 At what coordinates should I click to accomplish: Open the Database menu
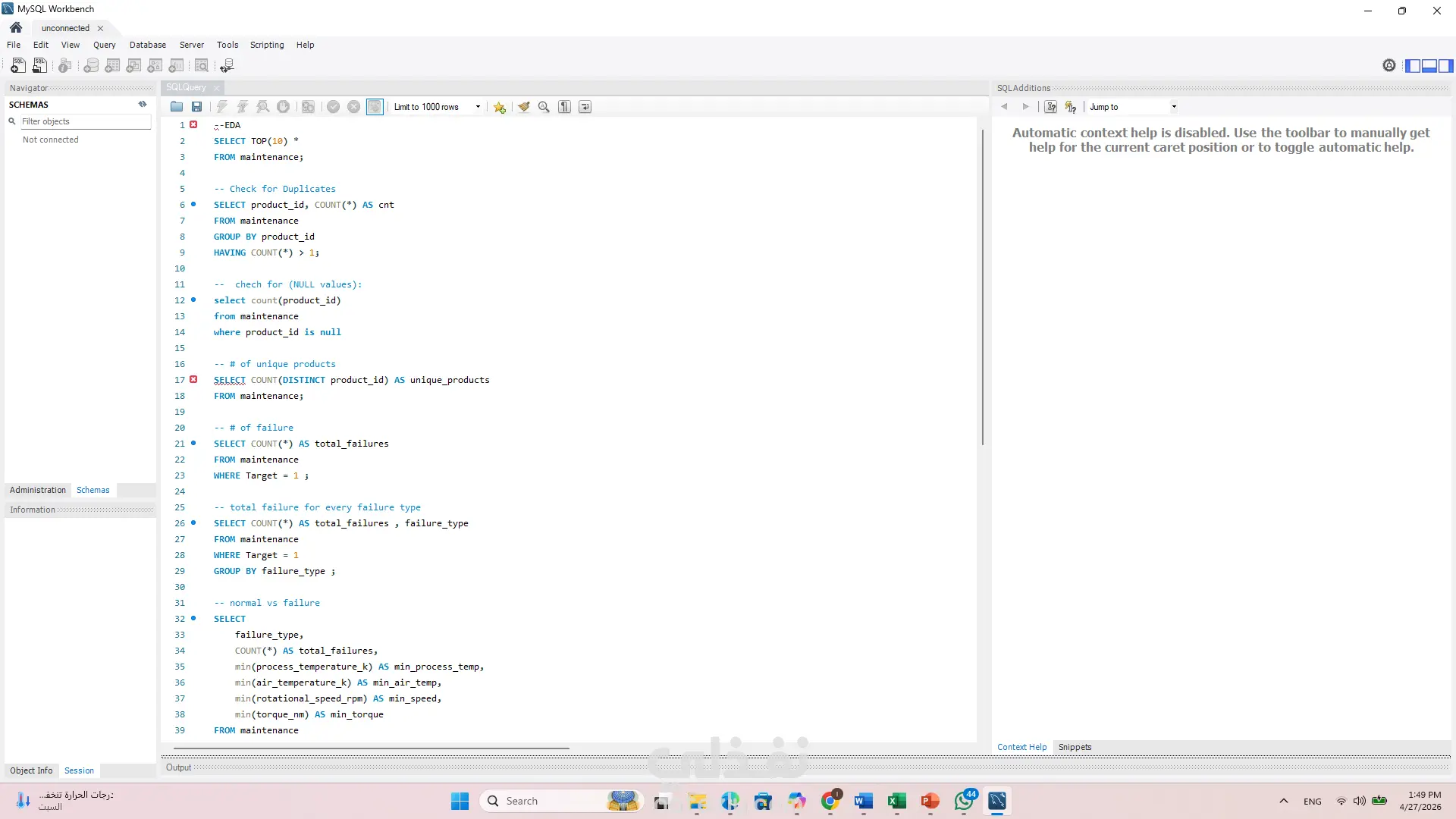pyautogui.click(x=148, y=45)
